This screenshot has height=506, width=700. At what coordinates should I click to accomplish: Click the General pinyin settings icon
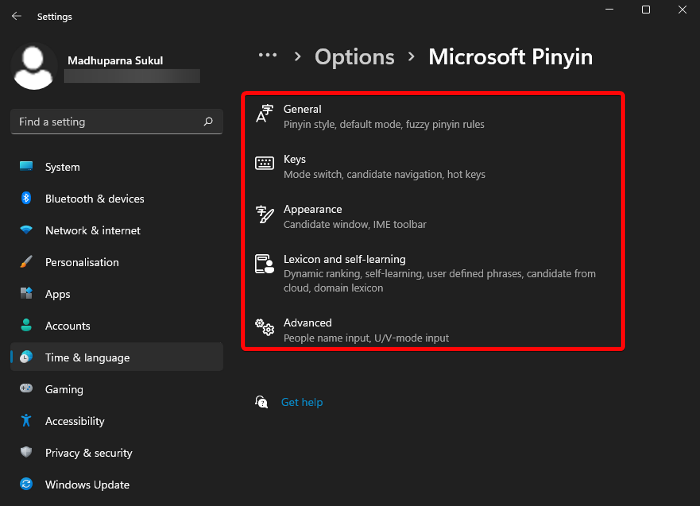point(264,115)
